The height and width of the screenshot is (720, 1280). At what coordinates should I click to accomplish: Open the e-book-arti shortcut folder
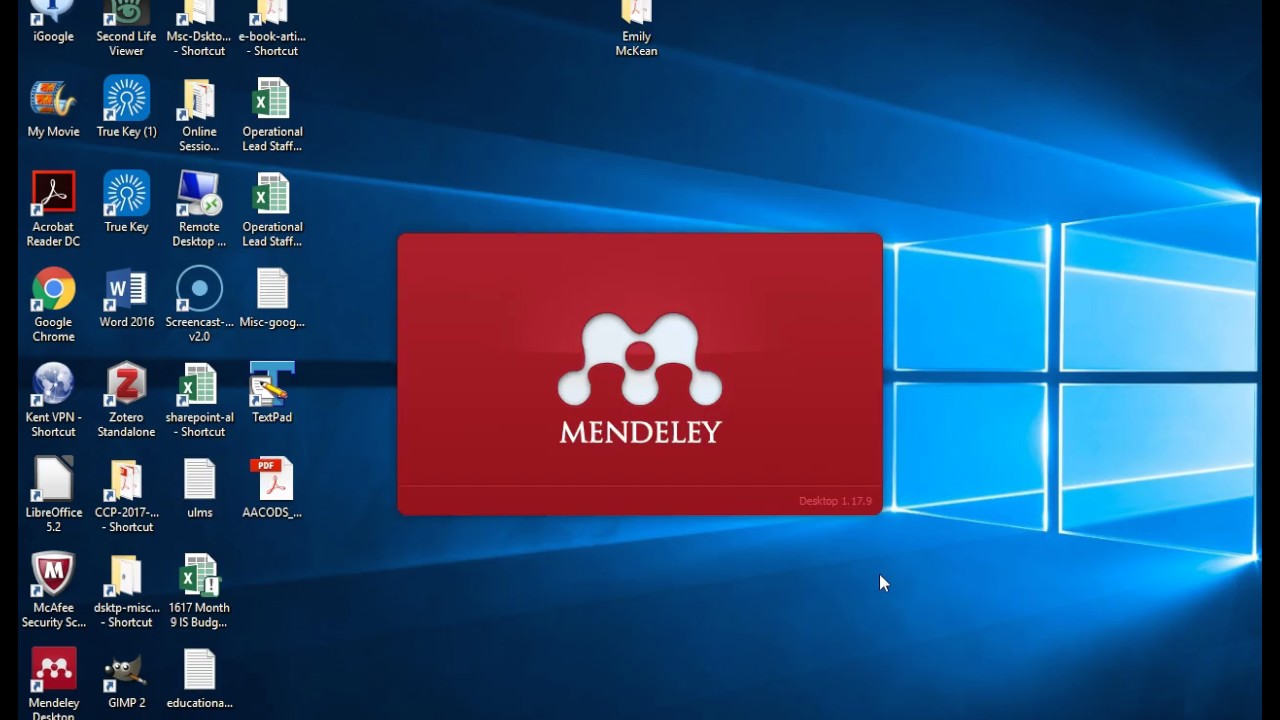[272, 29]
